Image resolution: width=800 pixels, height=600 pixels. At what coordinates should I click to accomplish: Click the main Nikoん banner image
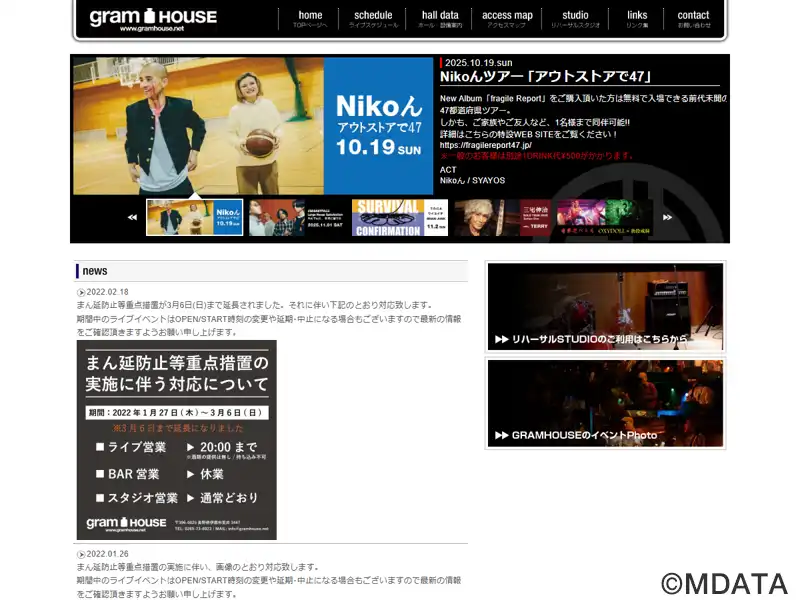tap(253, 126)
